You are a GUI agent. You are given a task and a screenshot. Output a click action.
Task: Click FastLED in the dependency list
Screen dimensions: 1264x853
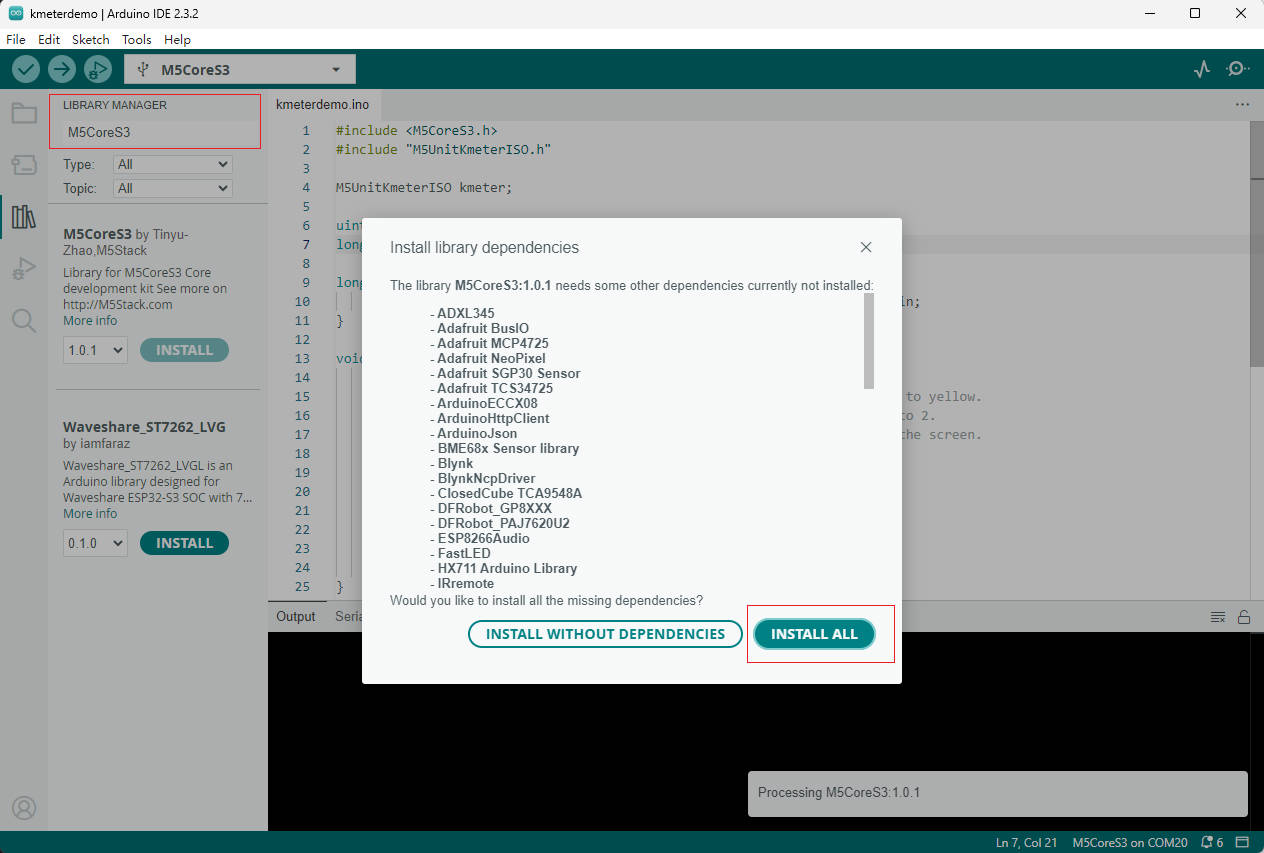464,553
